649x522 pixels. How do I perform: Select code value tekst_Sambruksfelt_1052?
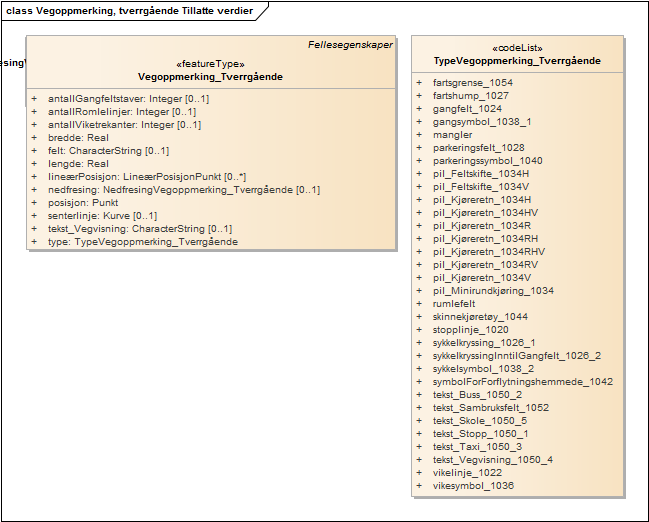490,408
